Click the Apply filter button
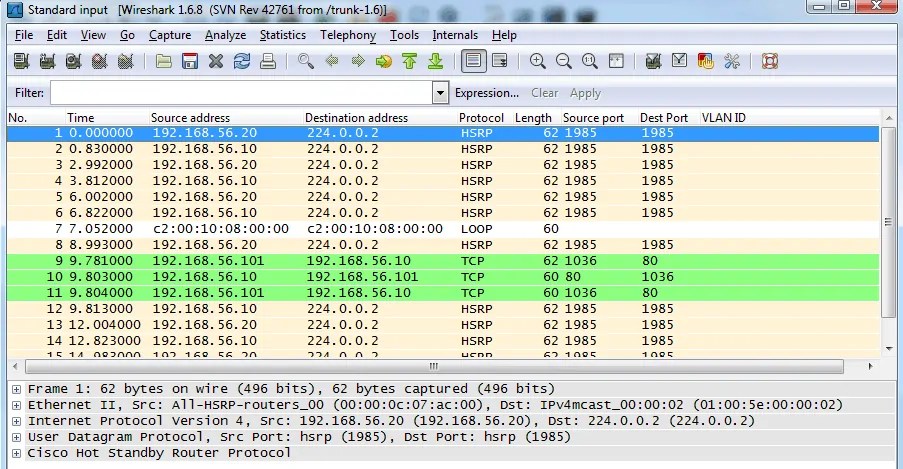 point(585,93)
